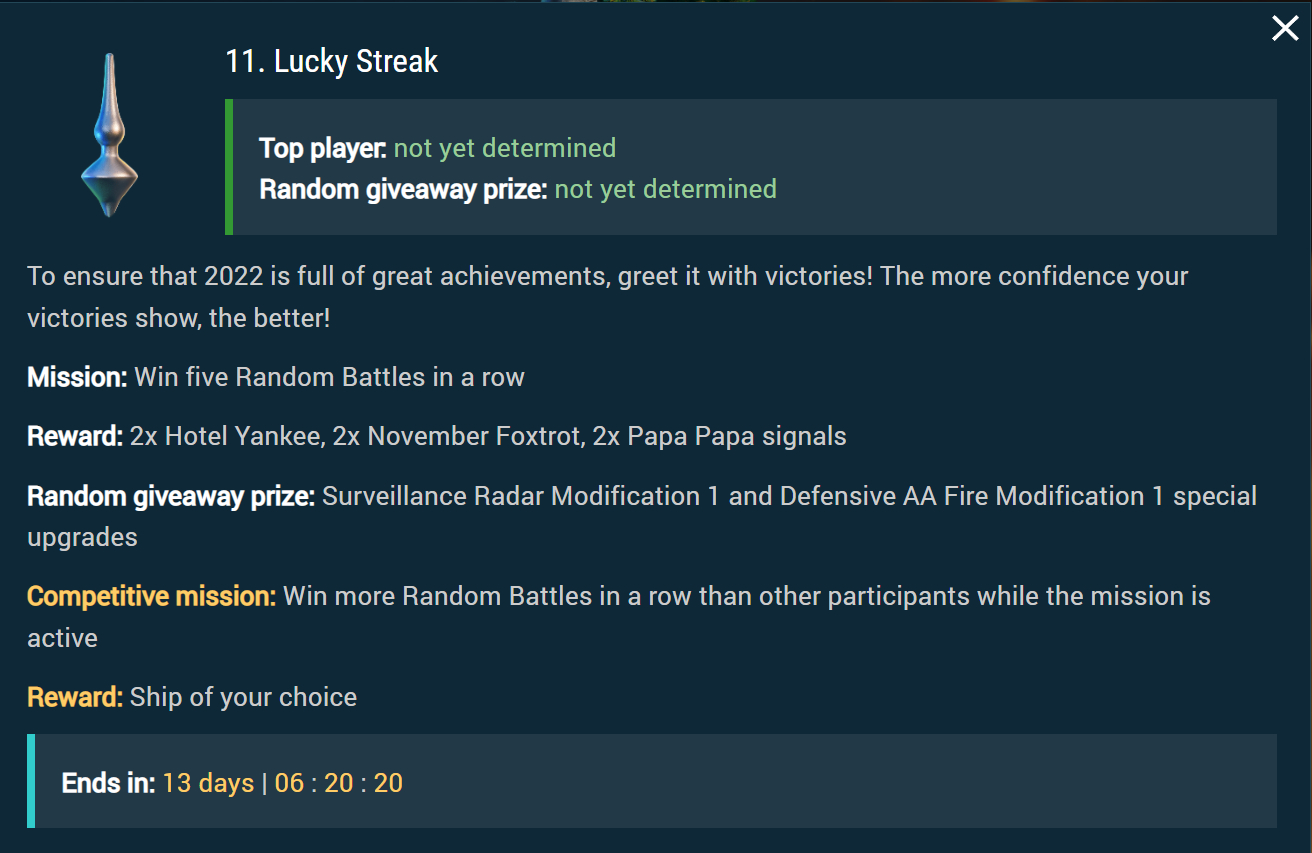Click the "11. Lucky Streak" title
The image size is (1312, 853).
click(x=332, y=62)
